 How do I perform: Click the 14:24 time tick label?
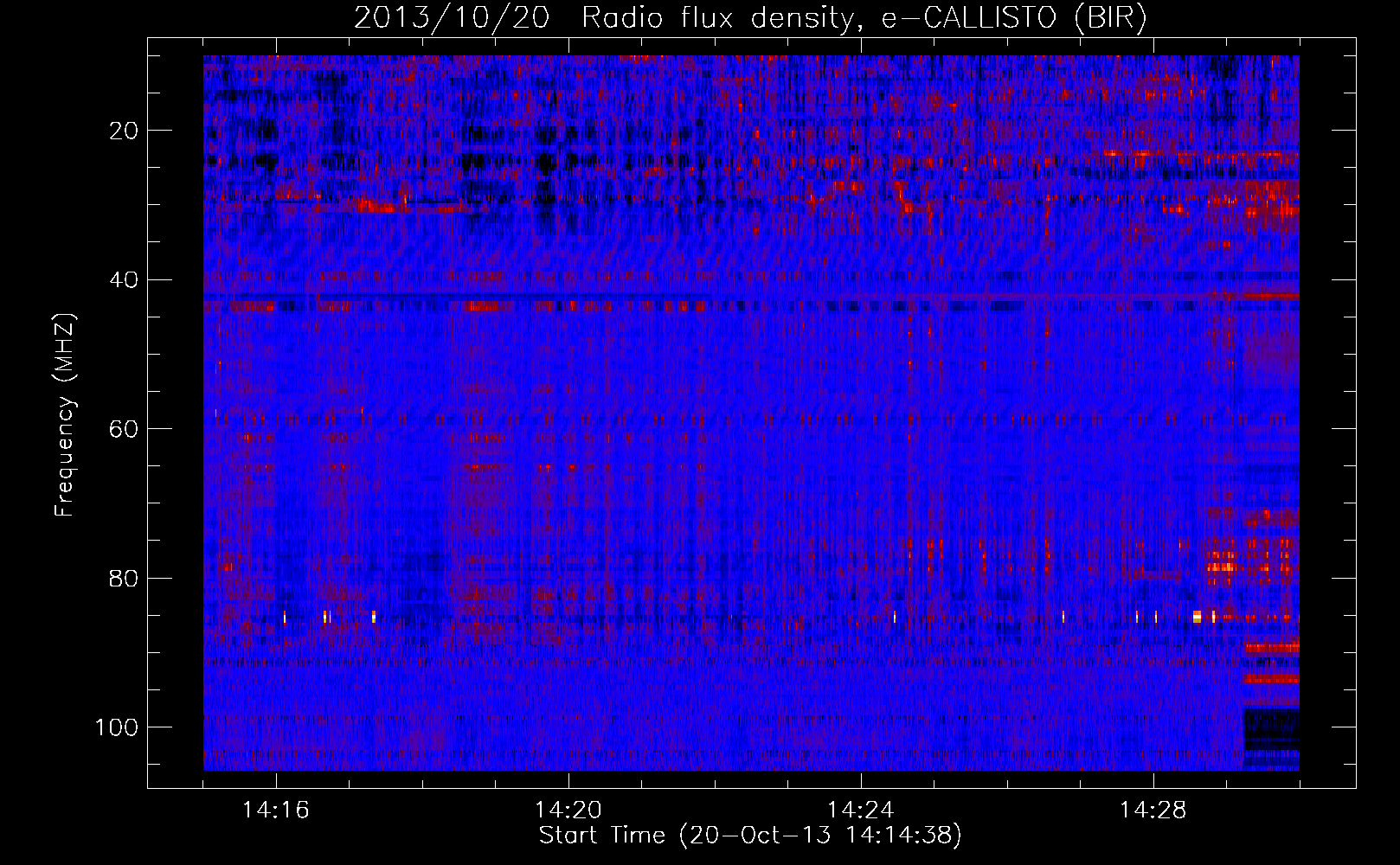(x=861, y=811)
